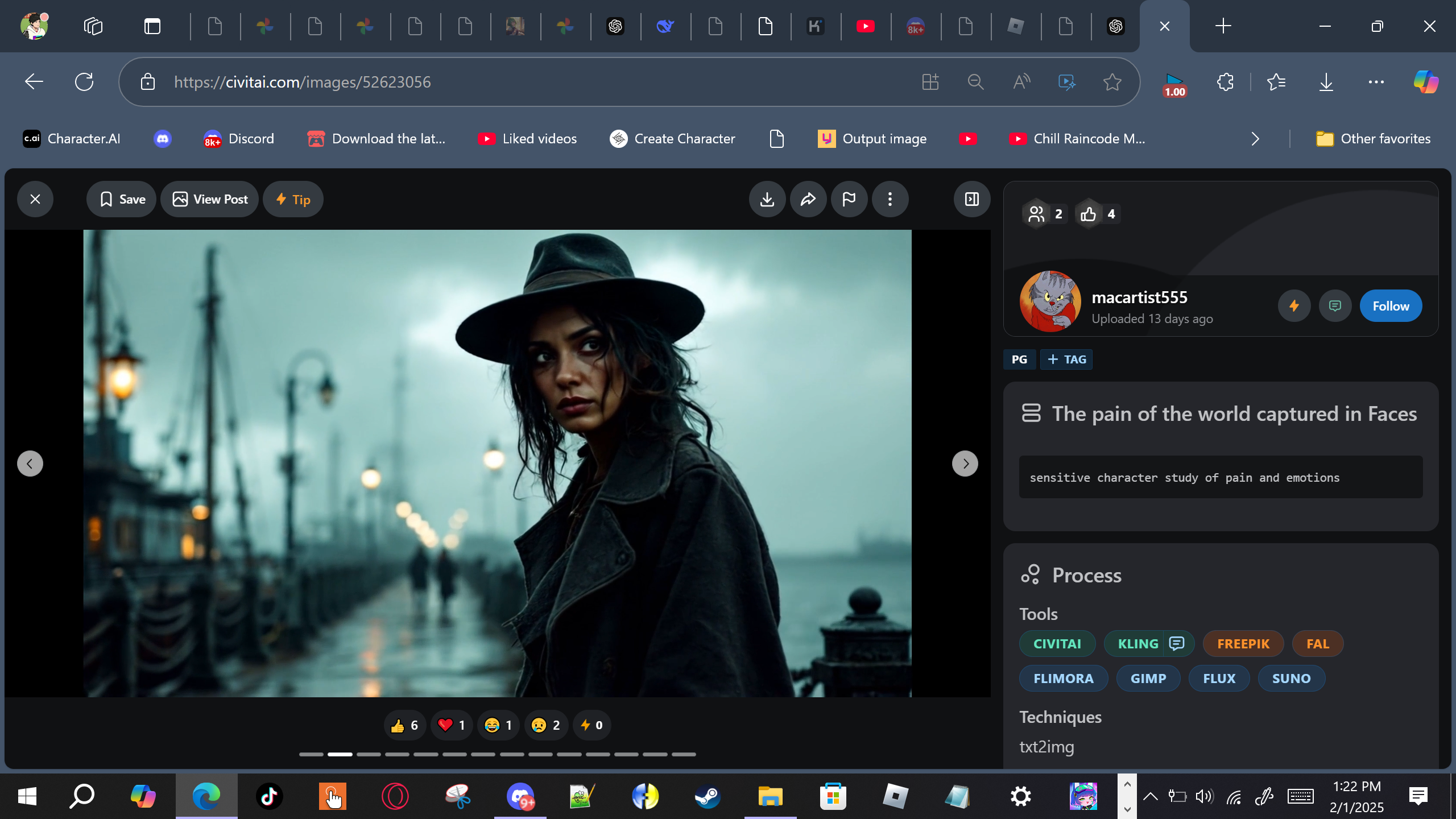Toggle the sidebar panel icon

click(x=972, y=199)
